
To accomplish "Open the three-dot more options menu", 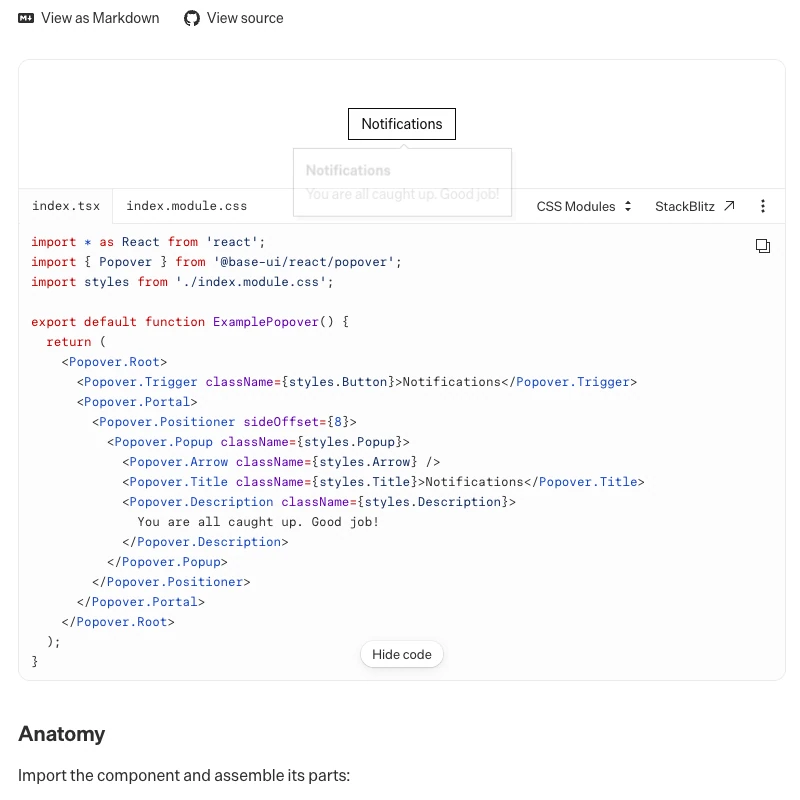I will point(763,206).
